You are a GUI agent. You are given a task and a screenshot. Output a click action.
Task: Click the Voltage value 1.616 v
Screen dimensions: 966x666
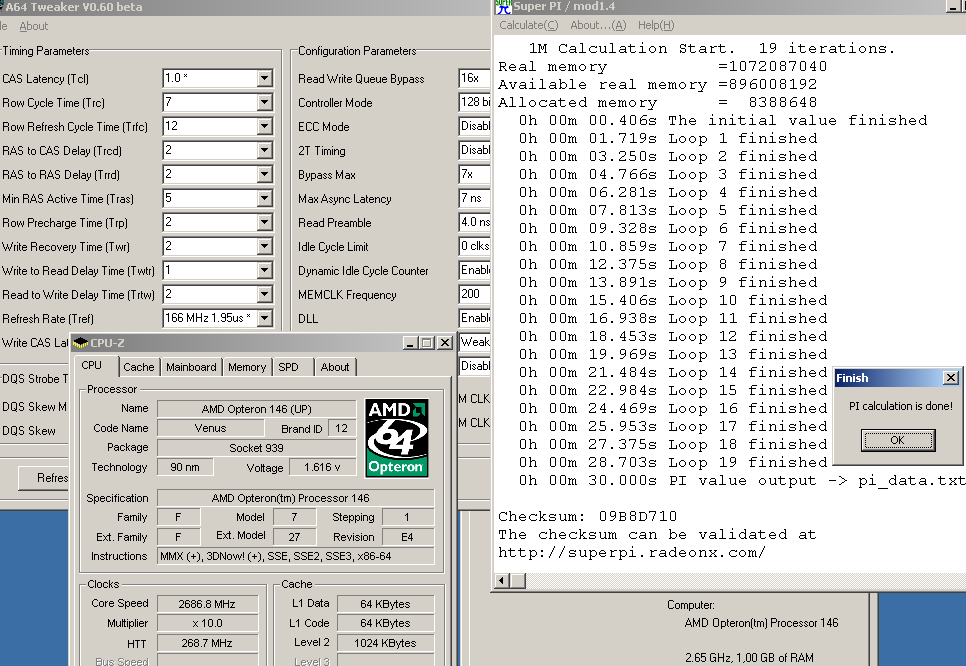coord(322,467)
